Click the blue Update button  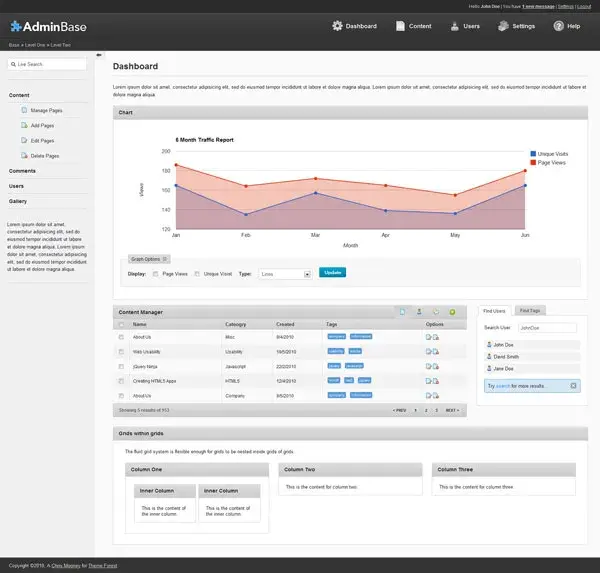coord(333,272)
